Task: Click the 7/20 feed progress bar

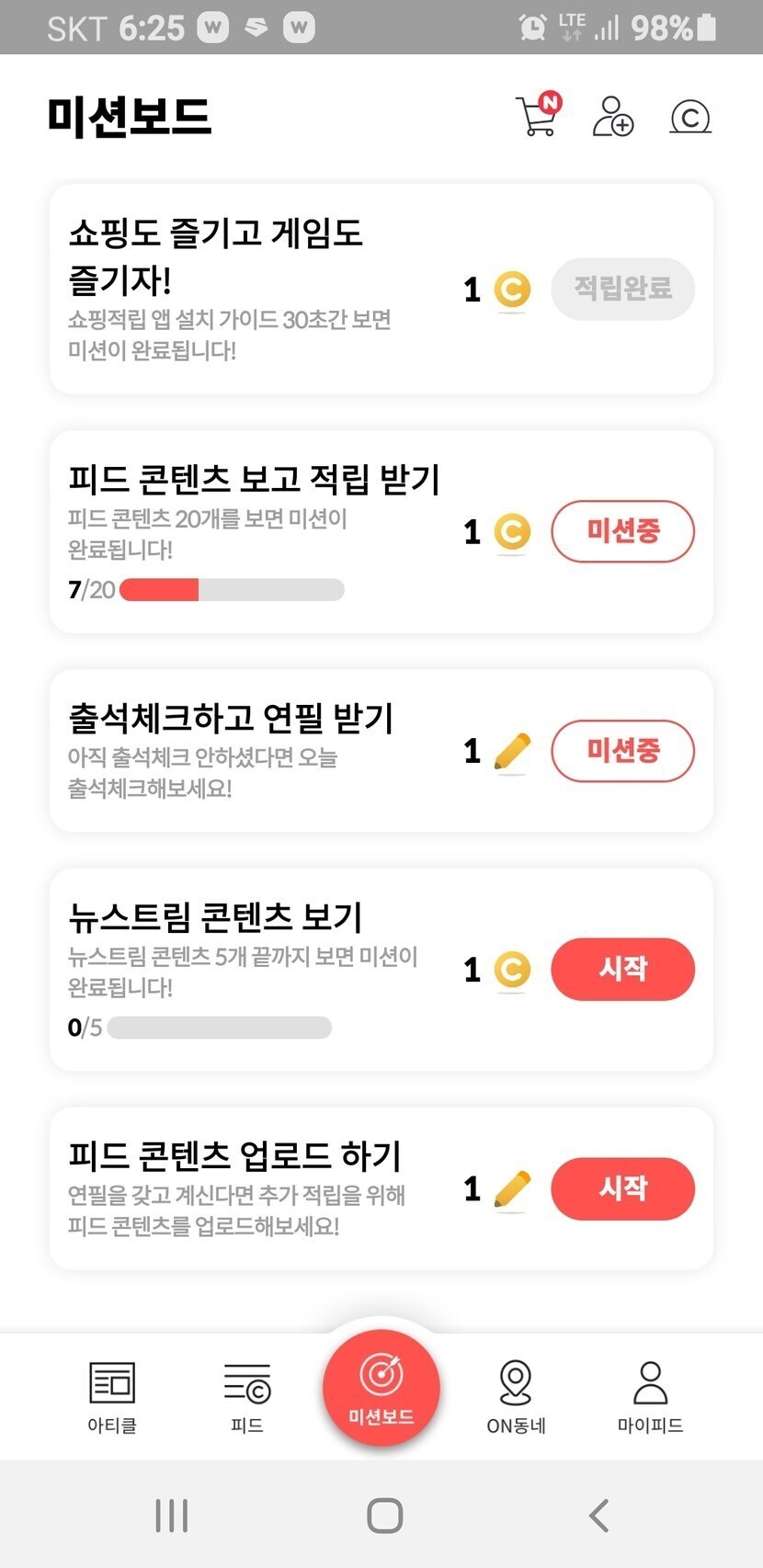Action: pyautogui.click(x=232, y=590)
